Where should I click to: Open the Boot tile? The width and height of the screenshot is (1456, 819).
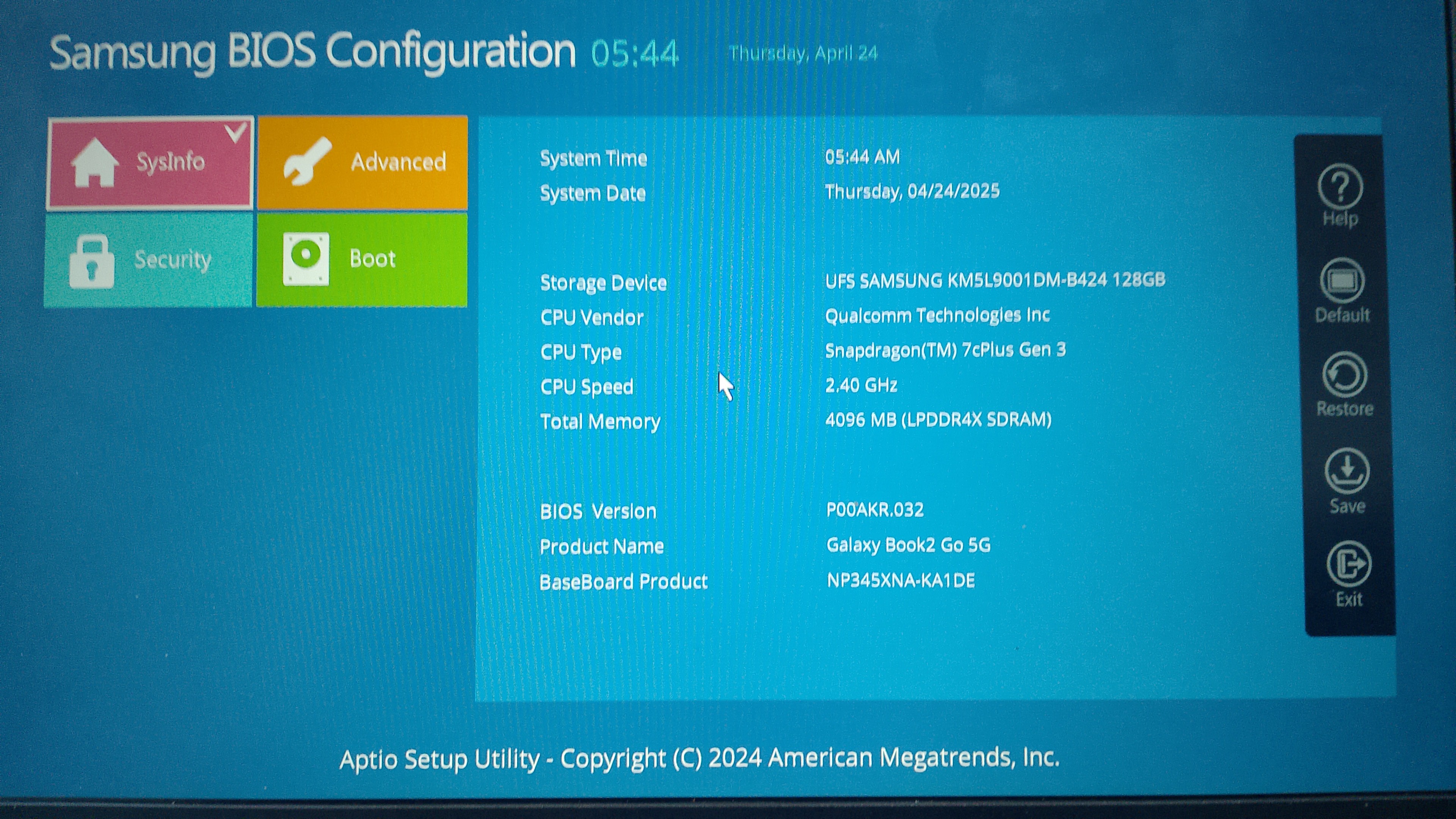point(362,259)
